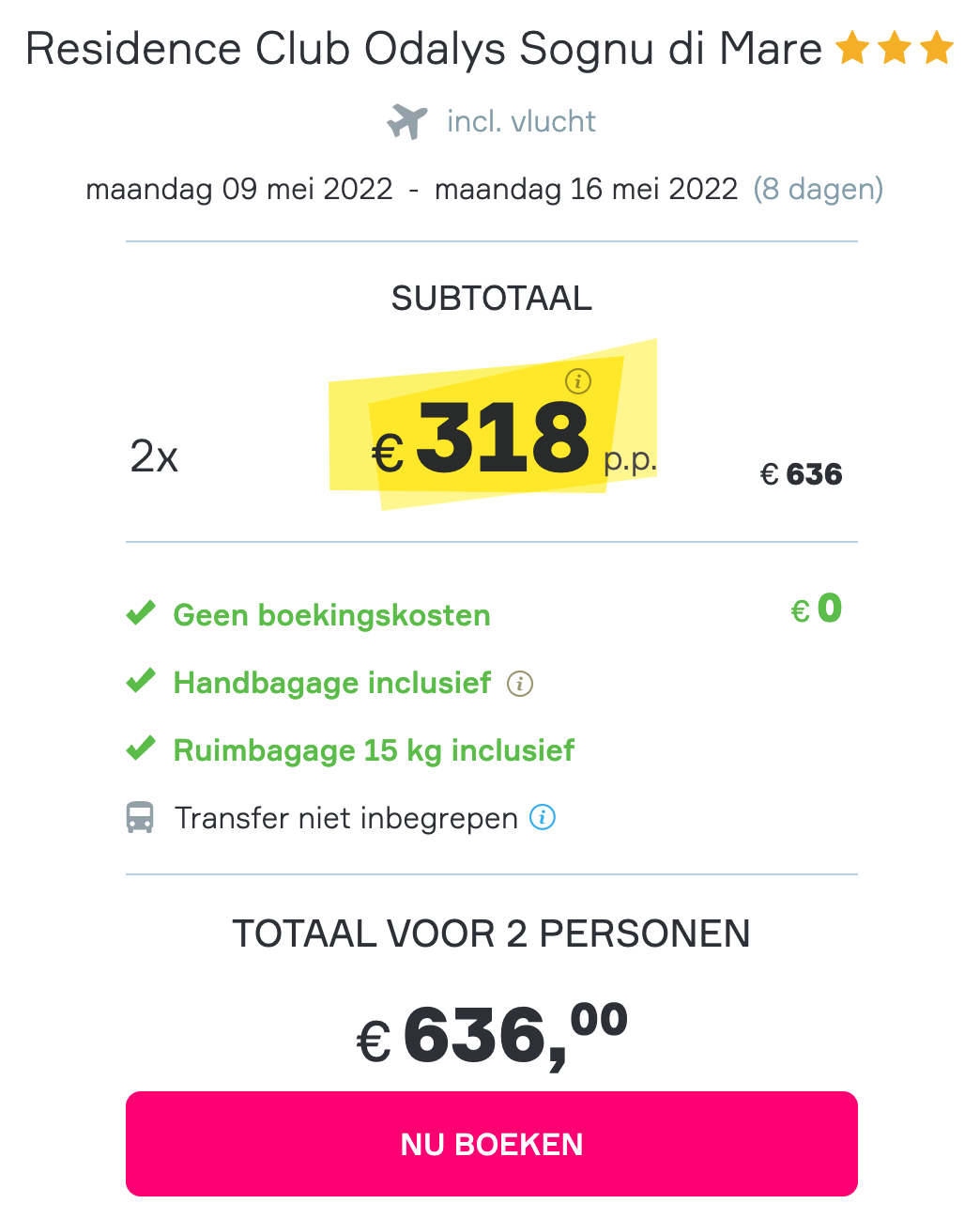This screenshot has width=980, height=1219.
Task: Click the info icon above the 318 price
Action: [x=578, y=381]
